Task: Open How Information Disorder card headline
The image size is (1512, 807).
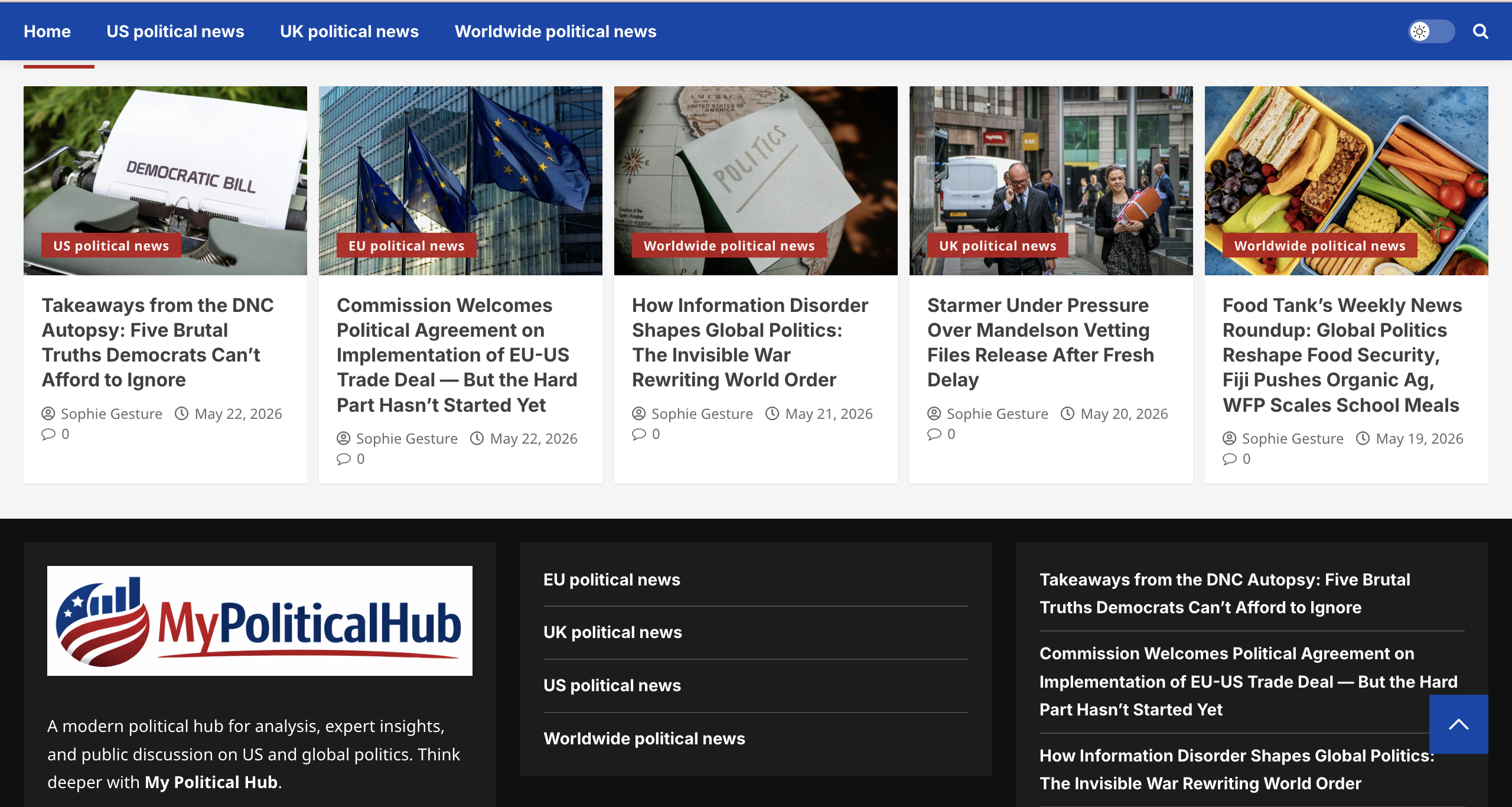Action: coord(750,343)
